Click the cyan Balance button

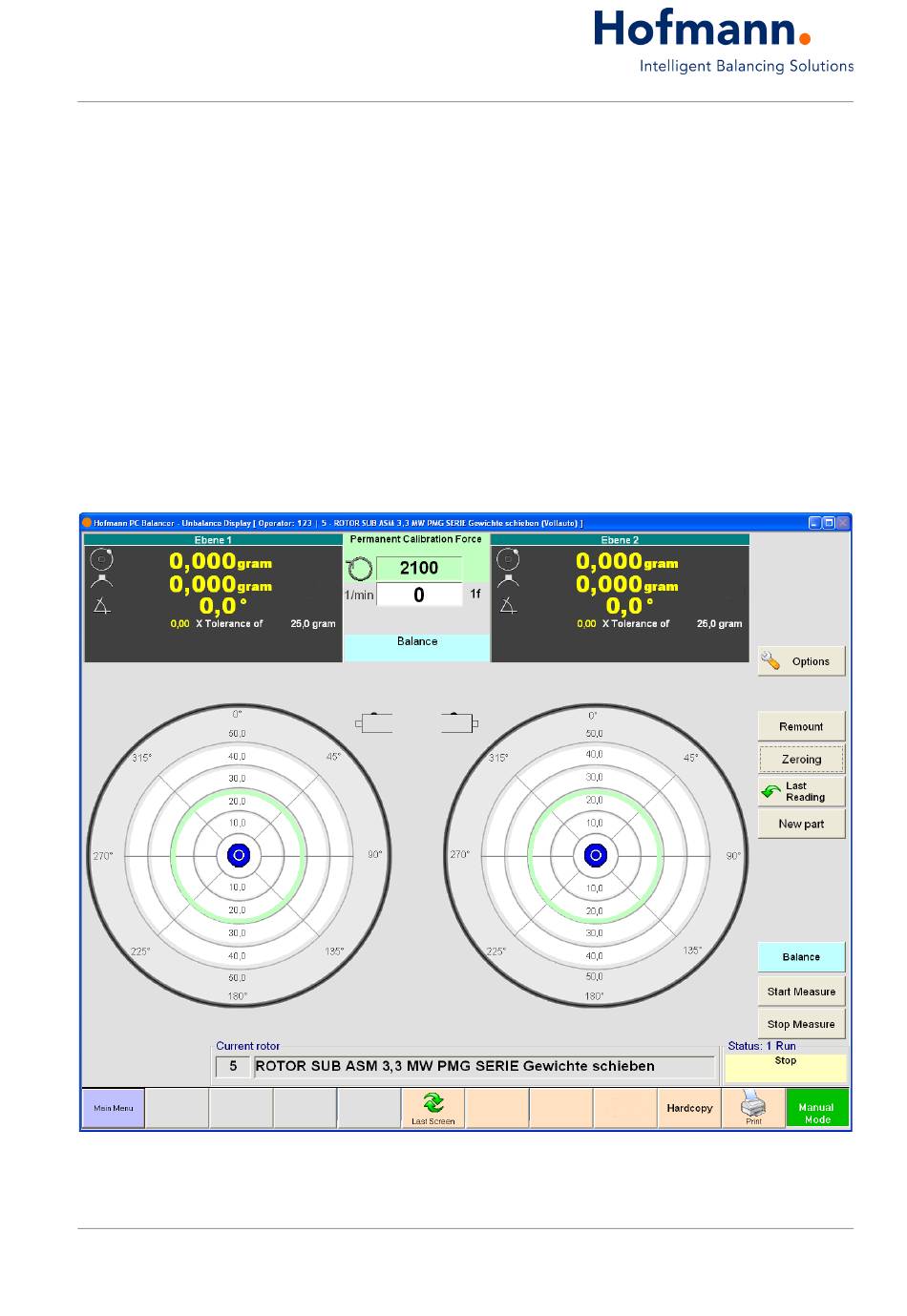point(801,956)
